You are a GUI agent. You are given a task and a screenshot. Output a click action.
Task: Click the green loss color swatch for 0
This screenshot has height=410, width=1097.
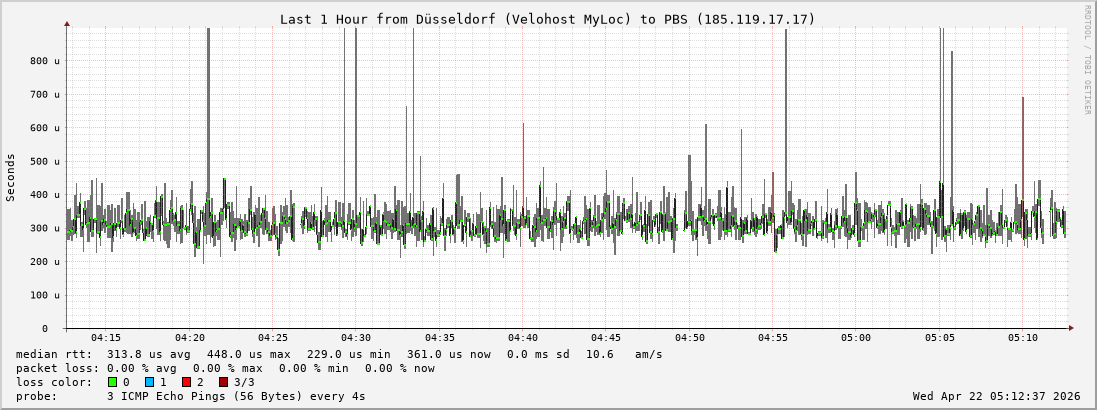112,382
